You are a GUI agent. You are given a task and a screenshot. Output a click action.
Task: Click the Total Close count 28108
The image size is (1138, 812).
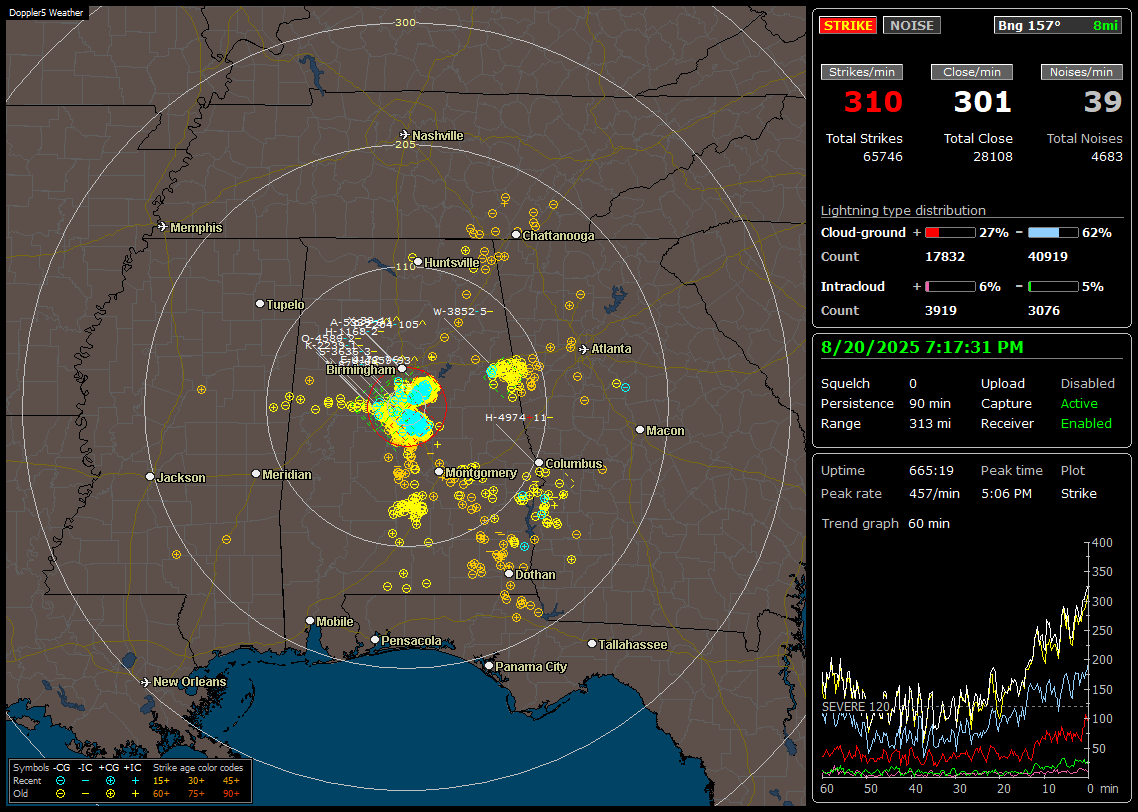(992, 157)
